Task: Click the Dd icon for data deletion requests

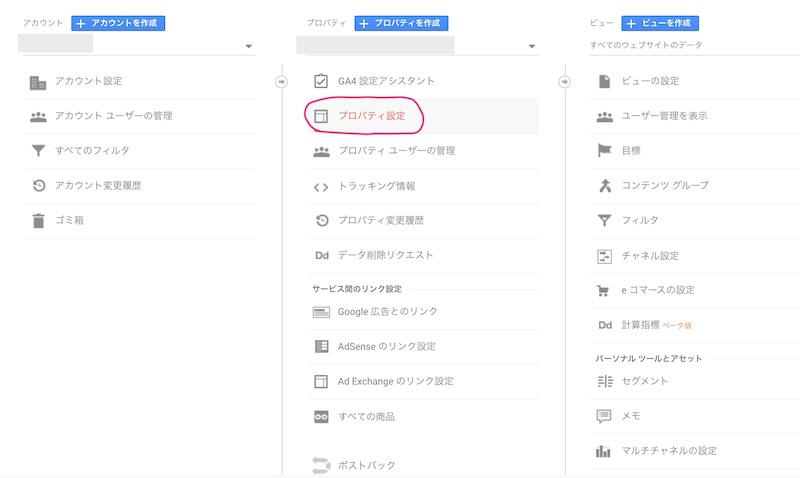Action: coord(322,256)
